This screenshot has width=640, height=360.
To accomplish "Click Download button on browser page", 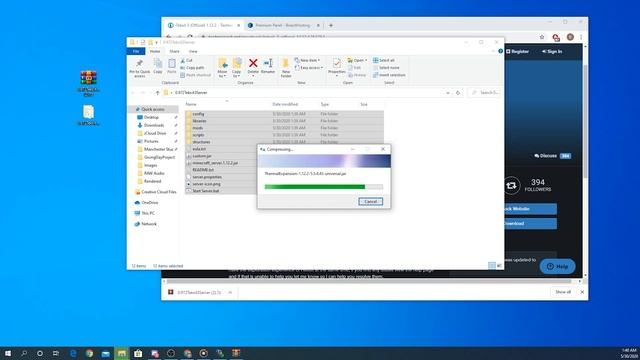I will [x=530, y=224].
